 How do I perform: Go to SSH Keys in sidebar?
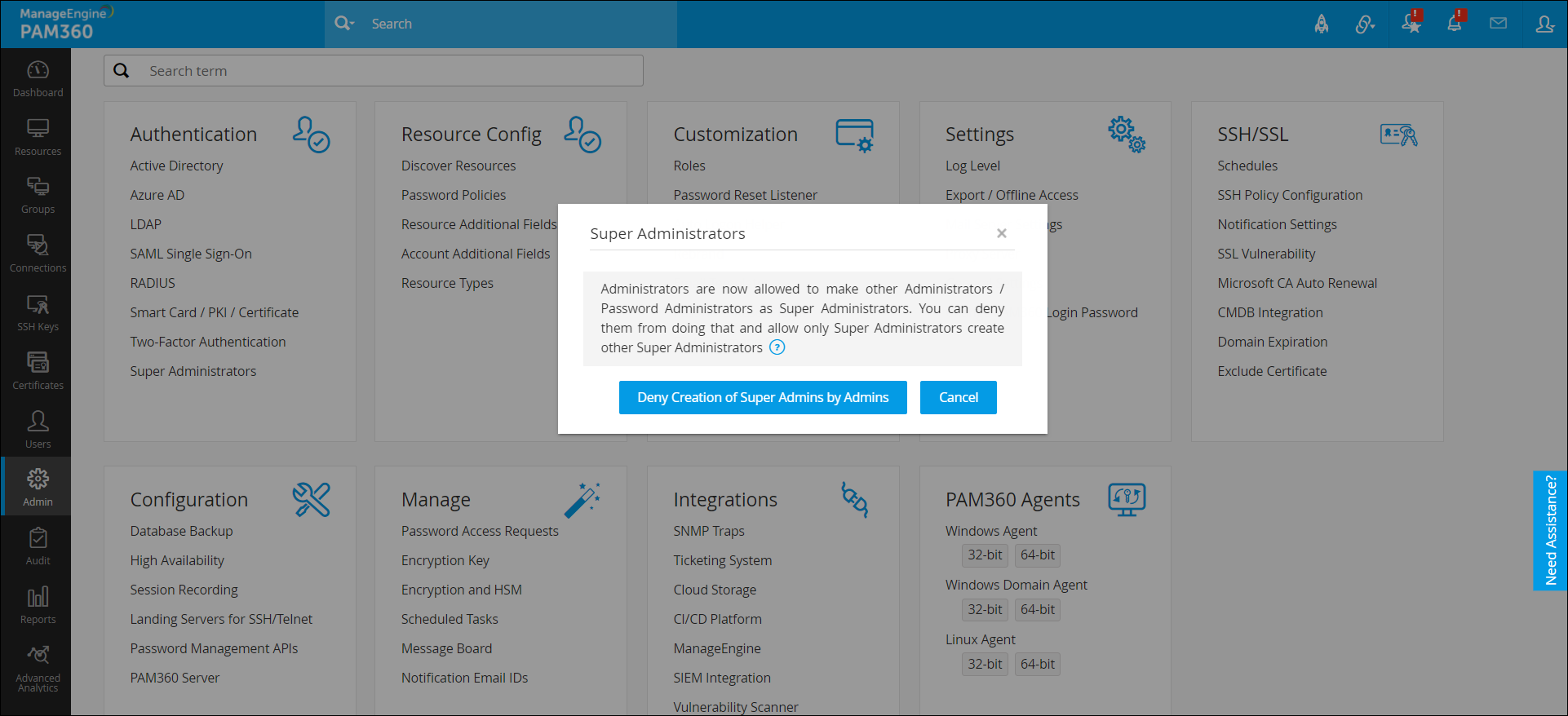[38, 313]
